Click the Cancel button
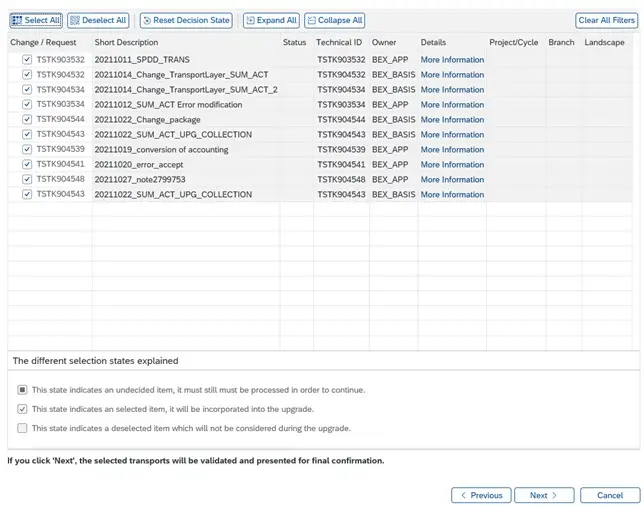The width and height of the screenshot is (644, 506). pyautogui.click(x=610, y=495)
